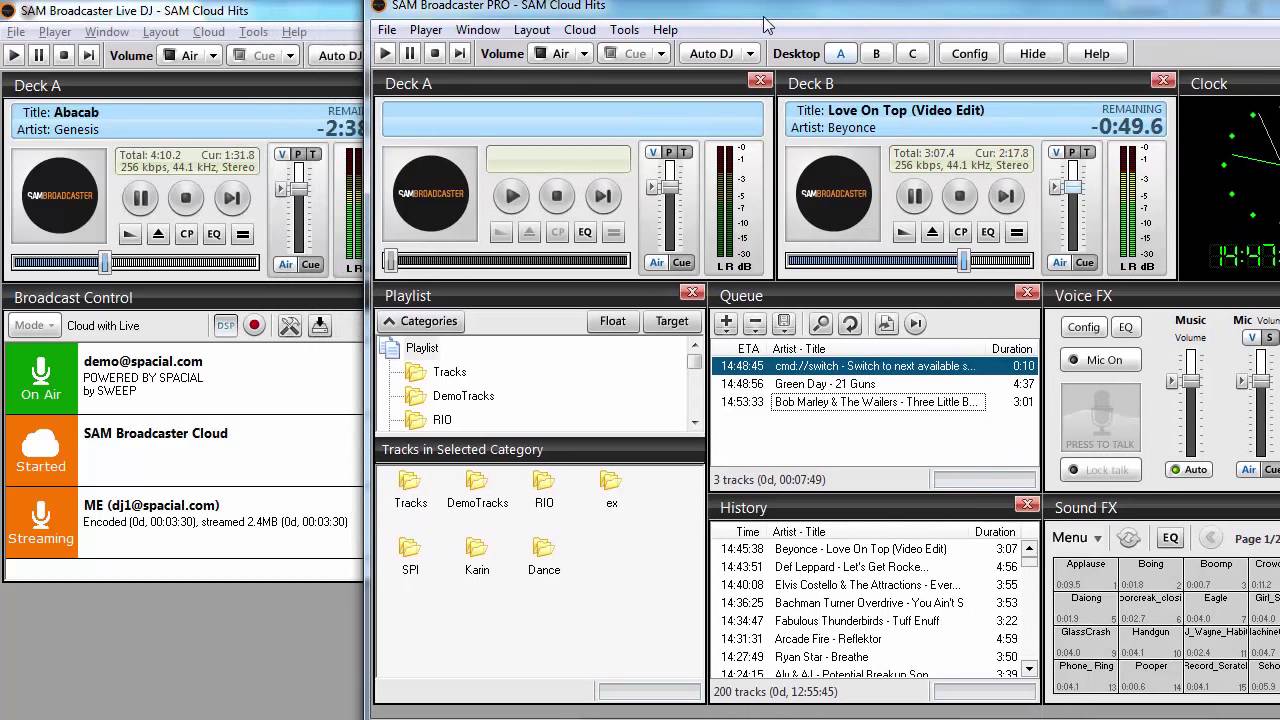The width and height of the screenshot is (1280, 720).
Task: Click the Deck B seek progress bar
Action: click(909, 261)
